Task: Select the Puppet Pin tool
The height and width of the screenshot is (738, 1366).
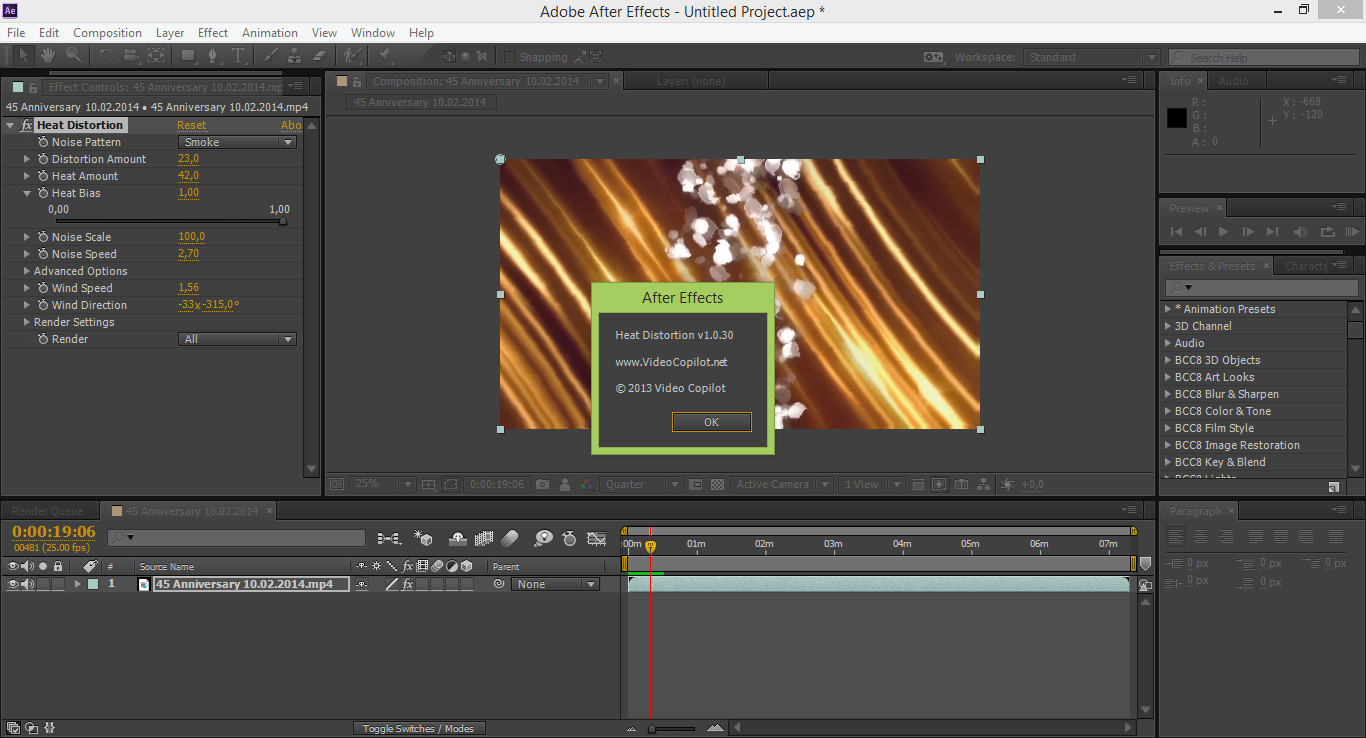Action: coord(385,56)
